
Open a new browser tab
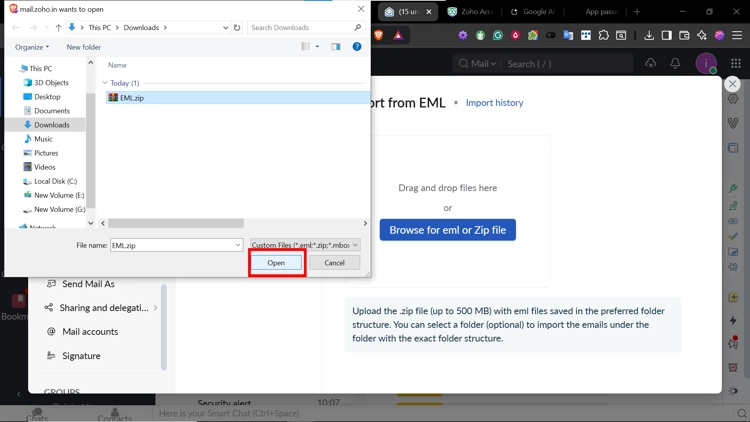tap(637, 11)
